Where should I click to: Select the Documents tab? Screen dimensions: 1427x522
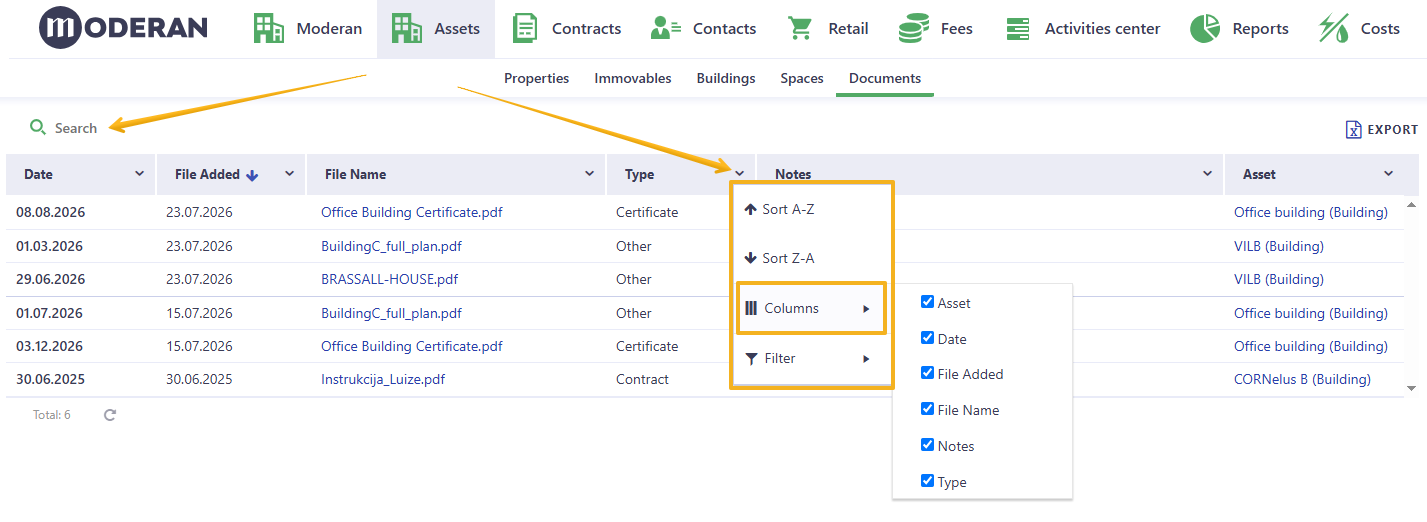885,78
